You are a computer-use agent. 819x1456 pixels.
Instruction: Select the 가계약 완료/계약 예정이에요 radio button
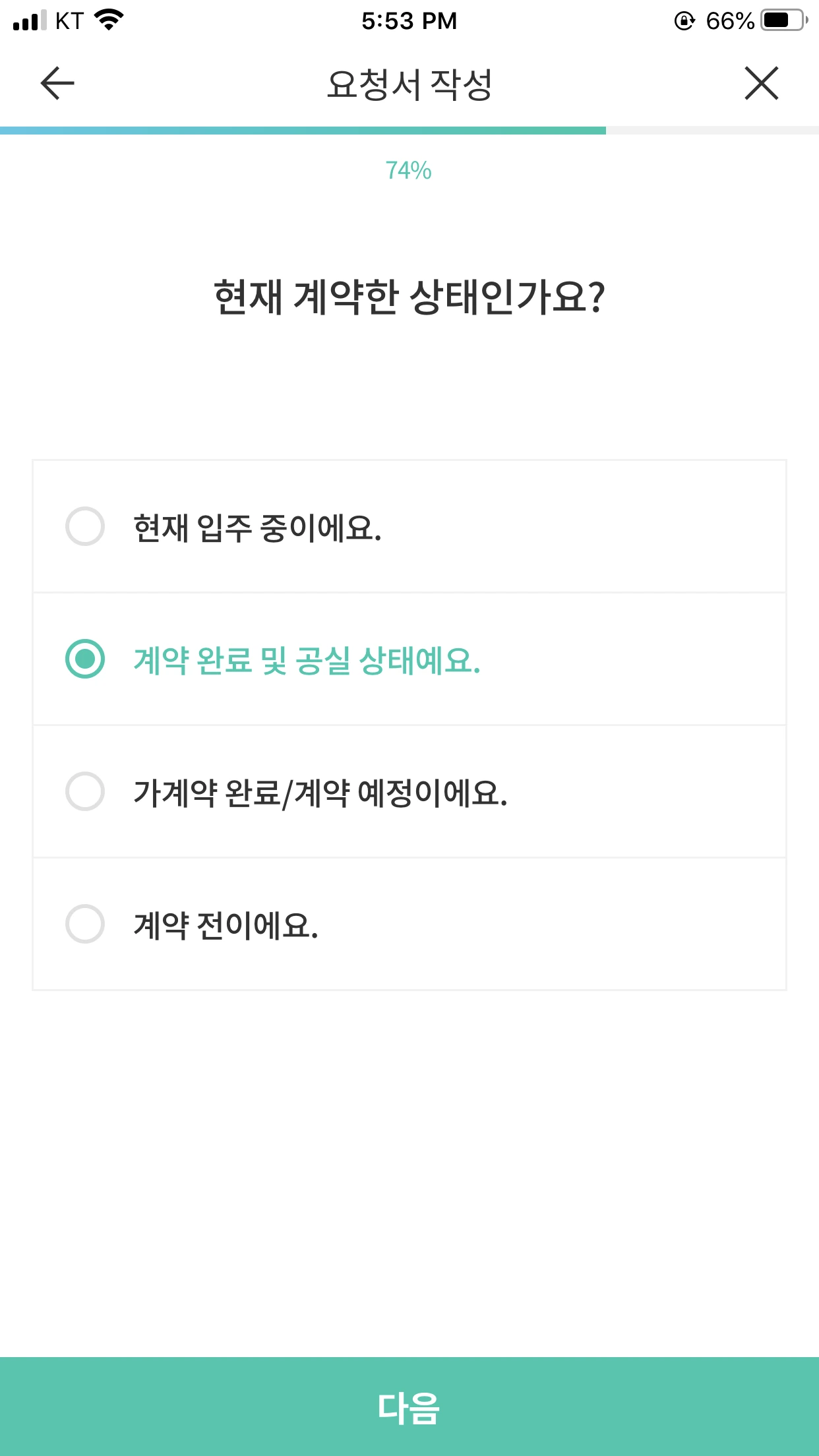point(85,791)
